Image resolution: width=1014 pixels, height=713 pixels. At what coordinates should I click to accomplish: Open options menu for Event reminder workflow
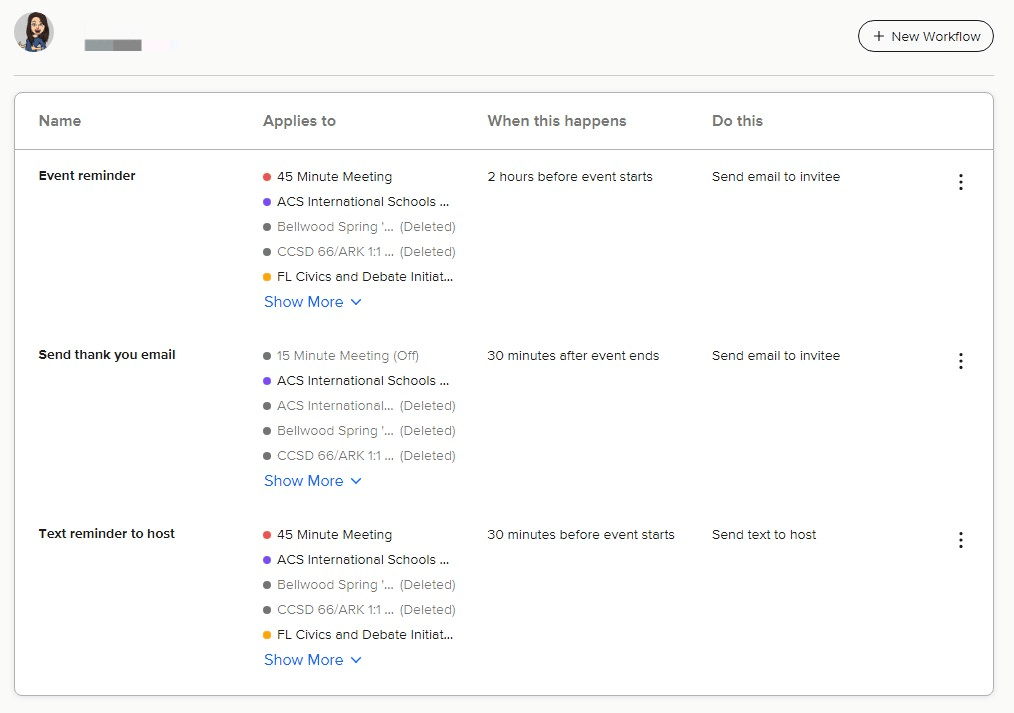(x=960, y=182)
